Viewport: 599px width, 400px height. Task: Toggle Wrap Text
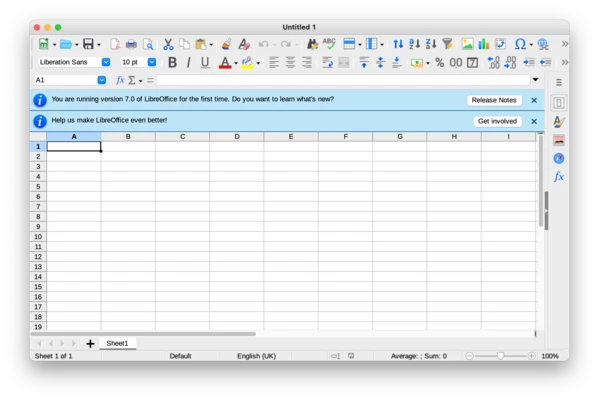click(x=327, y=62)
